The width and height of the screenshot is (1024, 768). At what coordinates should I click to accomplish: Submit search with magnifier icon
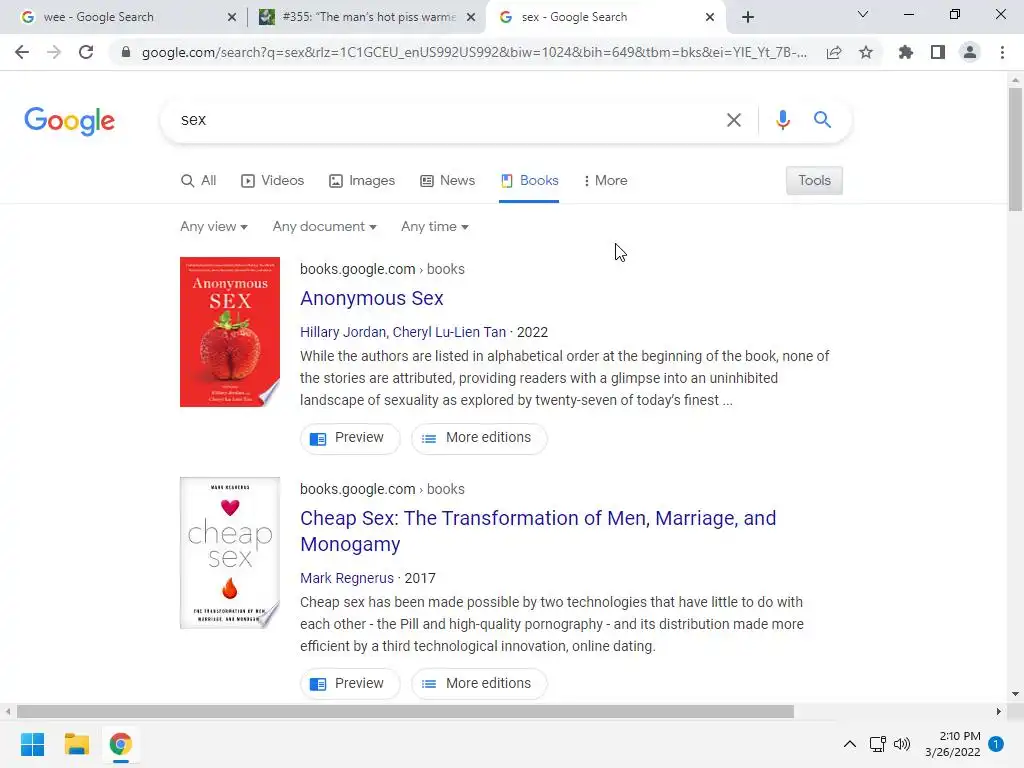(822, 120)
